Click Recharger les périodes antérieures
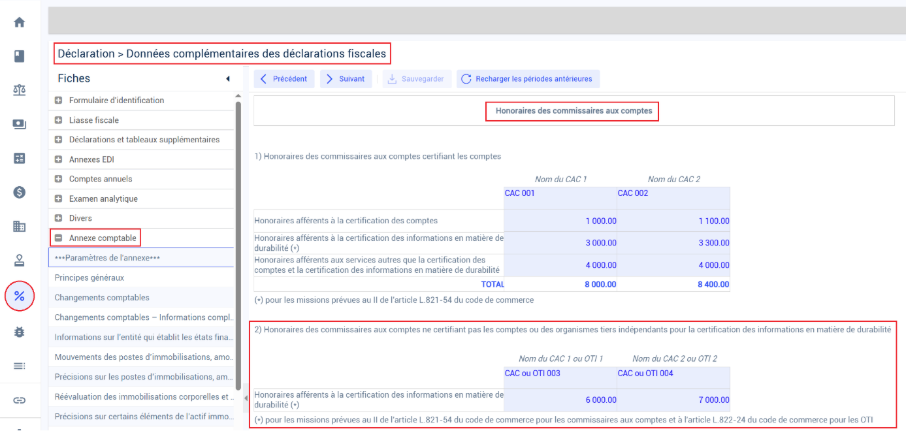906x432 pixels. (528, 79)
